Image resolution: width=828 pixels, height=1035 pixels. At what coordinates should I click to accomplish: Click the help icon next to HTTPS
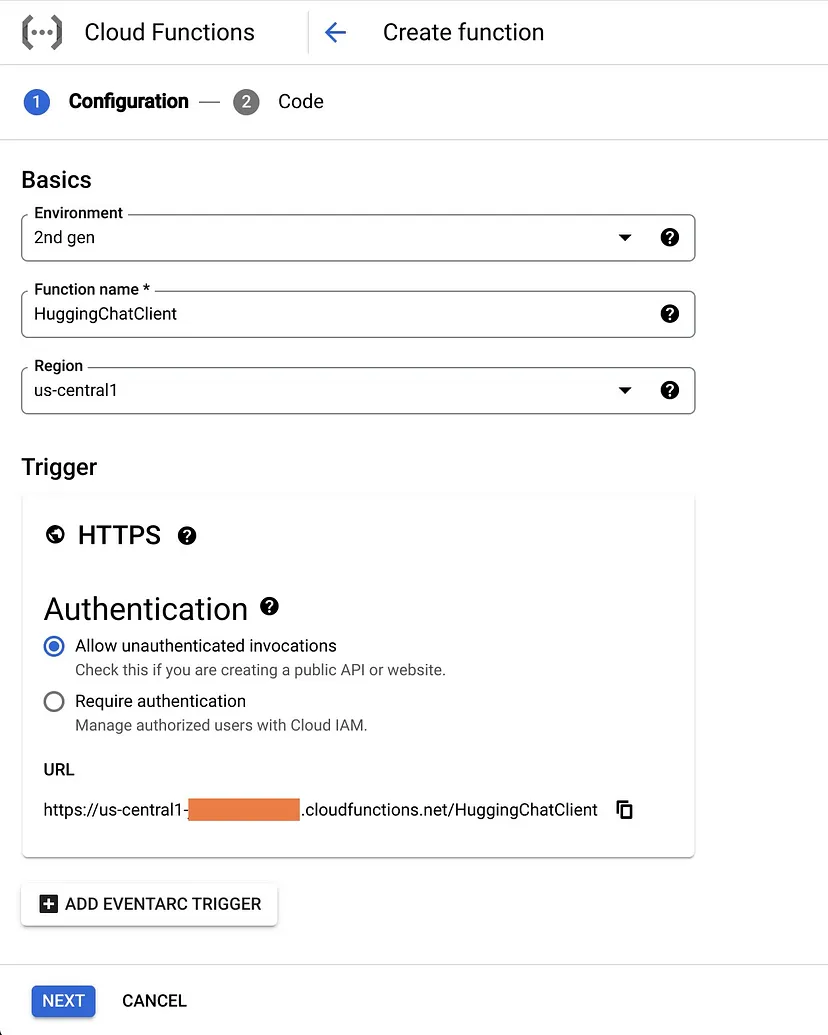pyautogui.click(x=187, y=536)
